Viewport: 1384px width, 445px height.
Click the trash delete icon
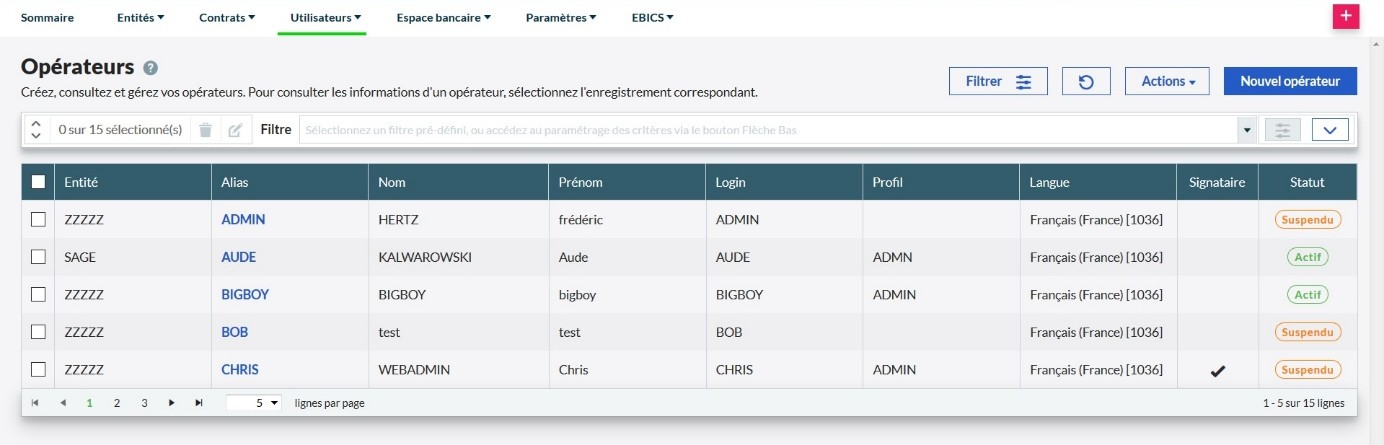click(x=205, y=130)
